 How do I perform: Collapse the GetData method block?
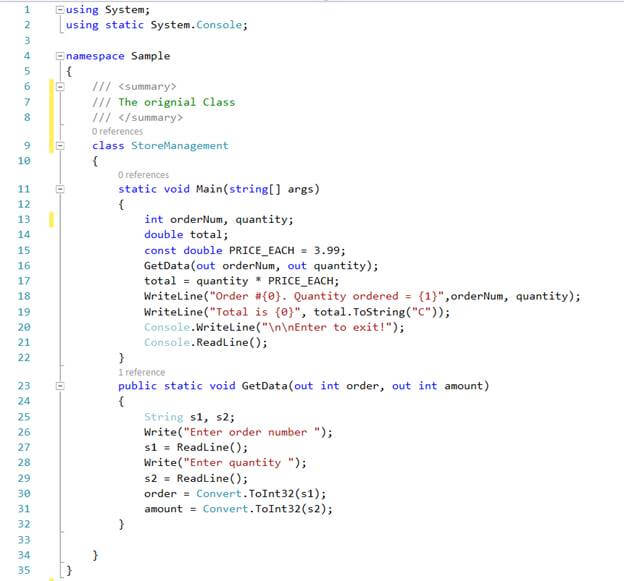pos(60,386)
